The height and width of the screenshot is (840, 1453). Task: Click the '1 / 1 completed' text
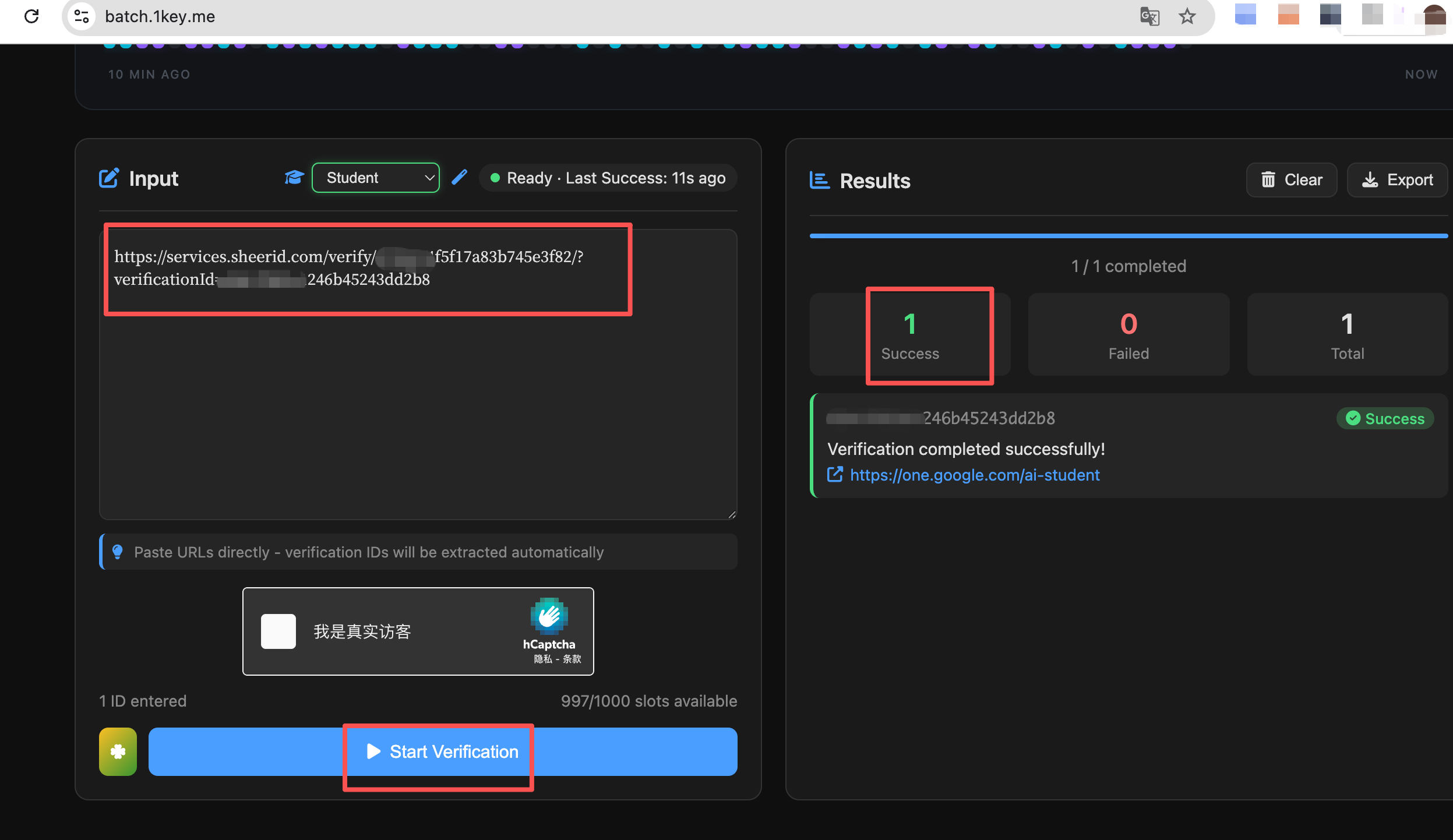1128,266
